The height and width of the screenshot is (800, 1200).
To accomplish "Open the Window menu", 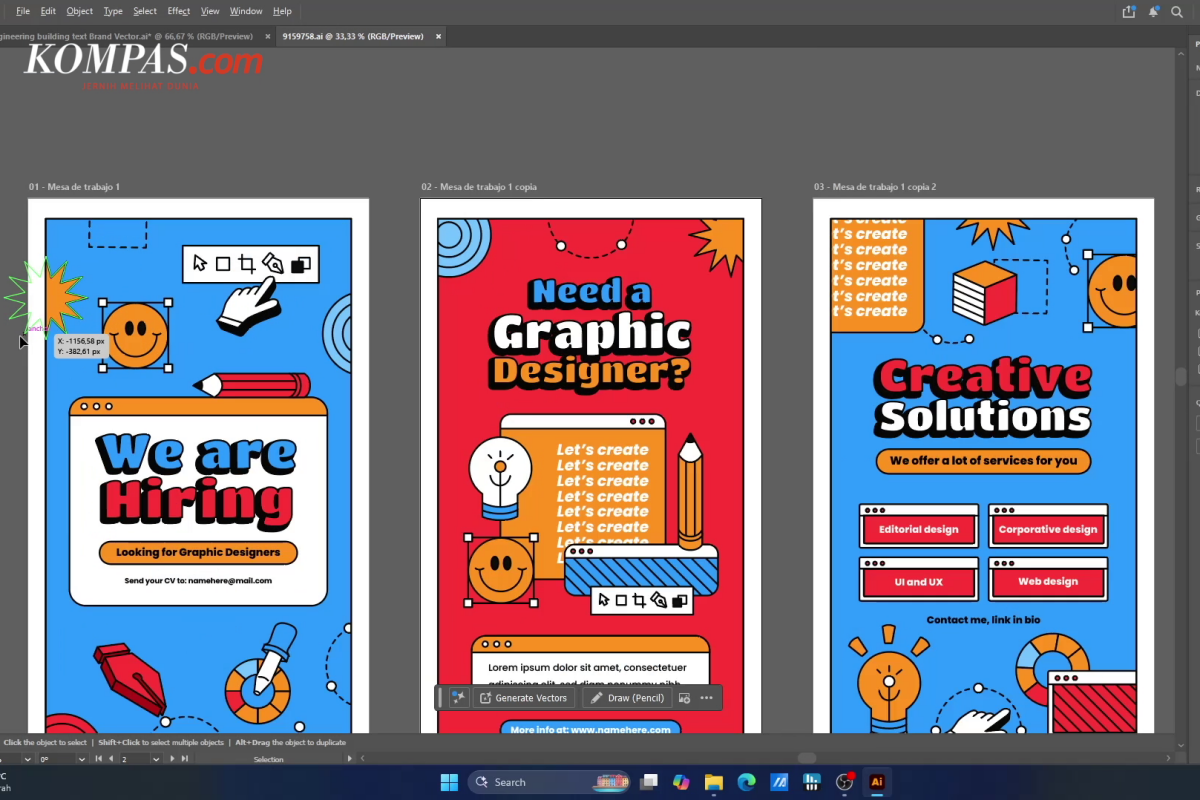I will pos(246,11).
